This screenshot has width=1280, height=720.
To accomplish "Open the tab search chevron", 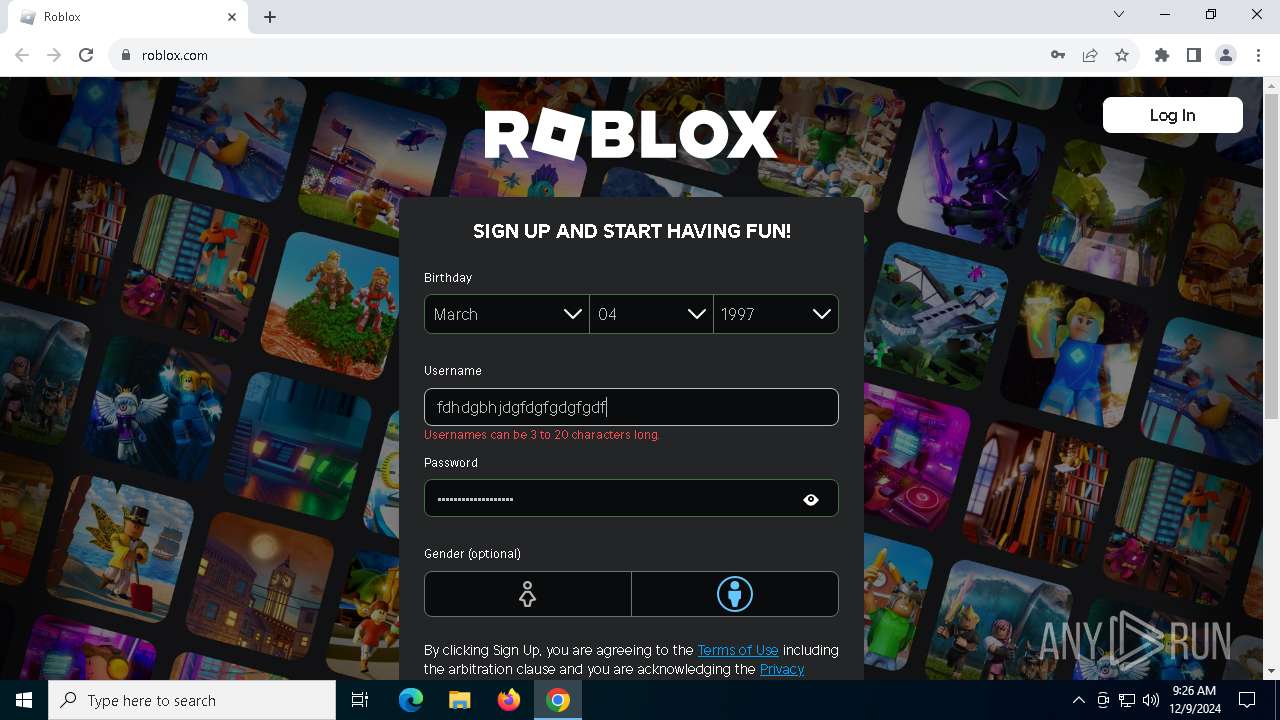I will click(x=1119, y=15).
